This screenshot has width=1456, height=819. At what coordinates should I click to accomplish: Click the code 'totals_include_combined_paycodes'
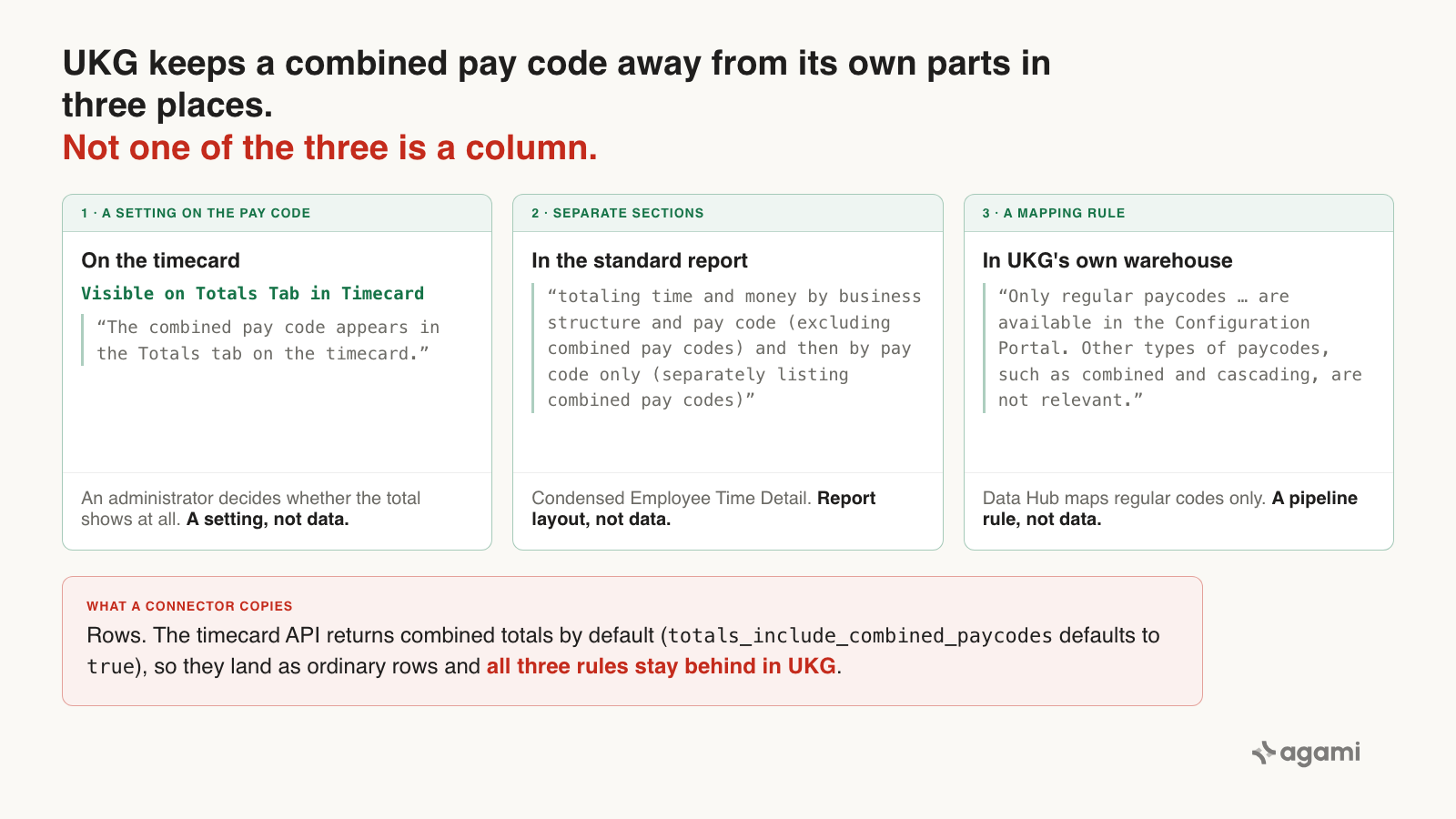[860, 635]
